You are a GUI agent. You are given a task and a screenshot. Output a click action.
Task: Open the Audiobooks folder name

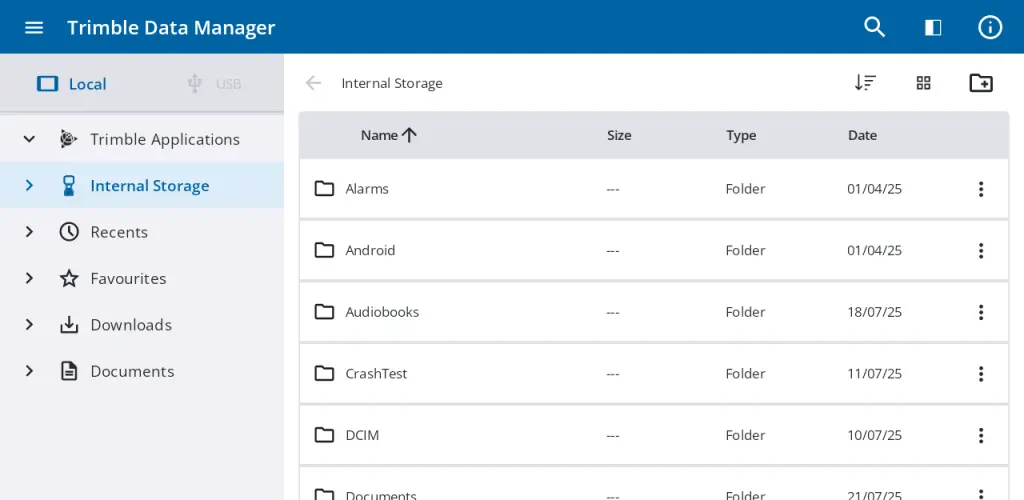(382, 312)
